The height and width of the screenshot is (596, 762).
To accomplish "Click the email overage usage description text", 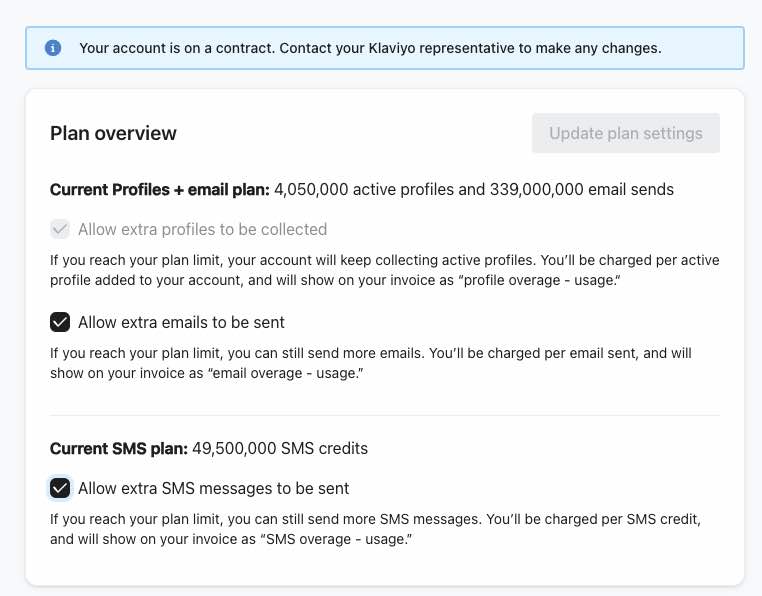I will [x=370, y=363].
